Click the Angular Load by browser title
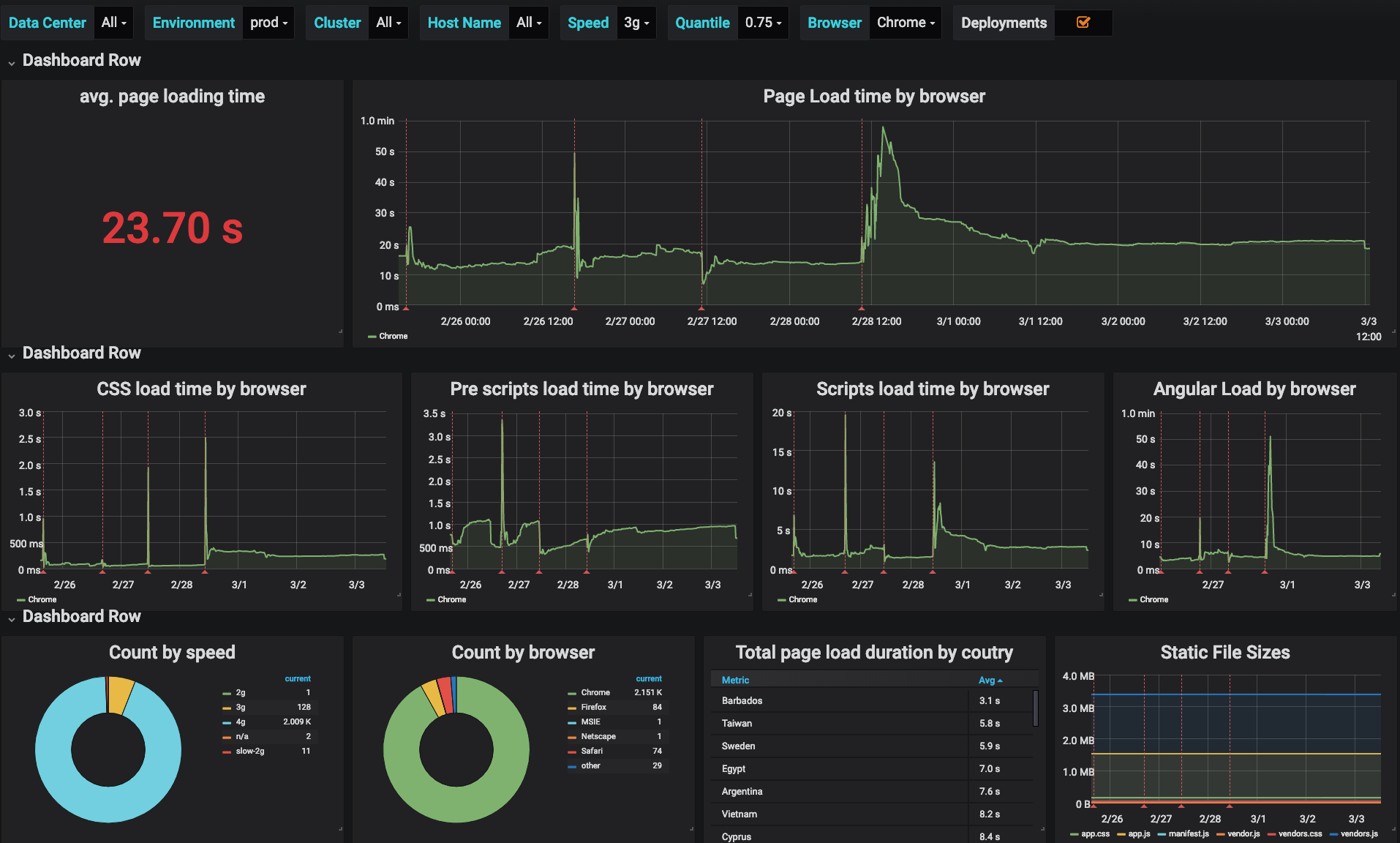1400x843 pixels. pos(1254,389)
